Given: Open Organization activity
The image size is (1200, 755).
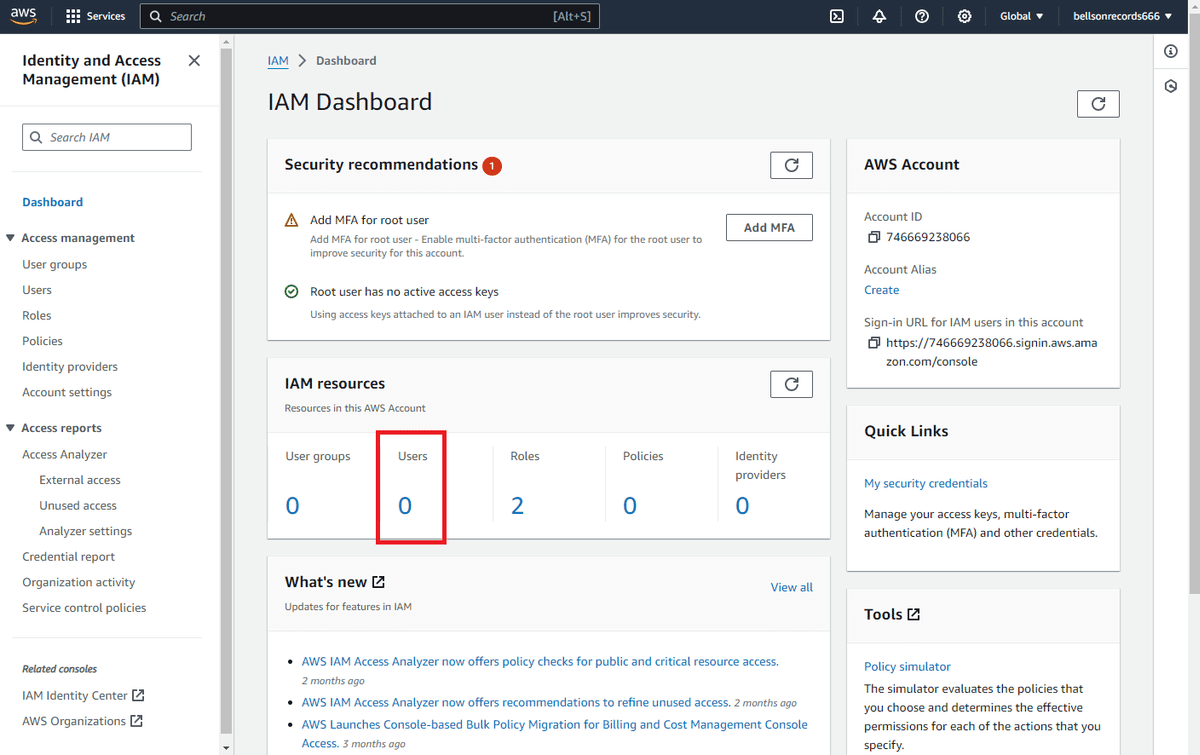Looking at the screenshot, I should [x=79, y=582].
